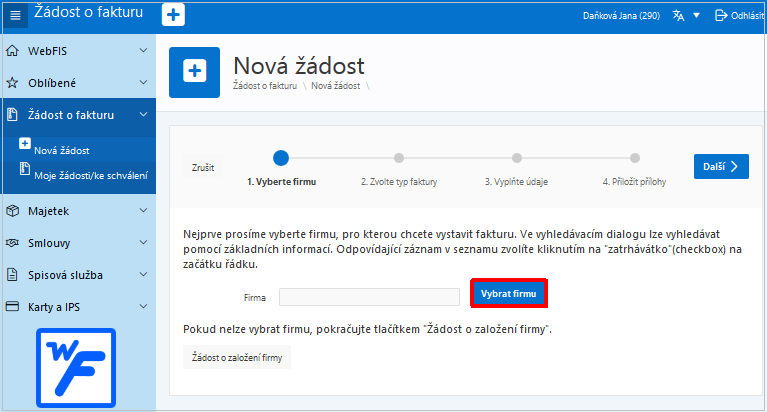Click the hamburger menu icon
767x412 pixels.
pyautogui.click(x=15, y=15)
